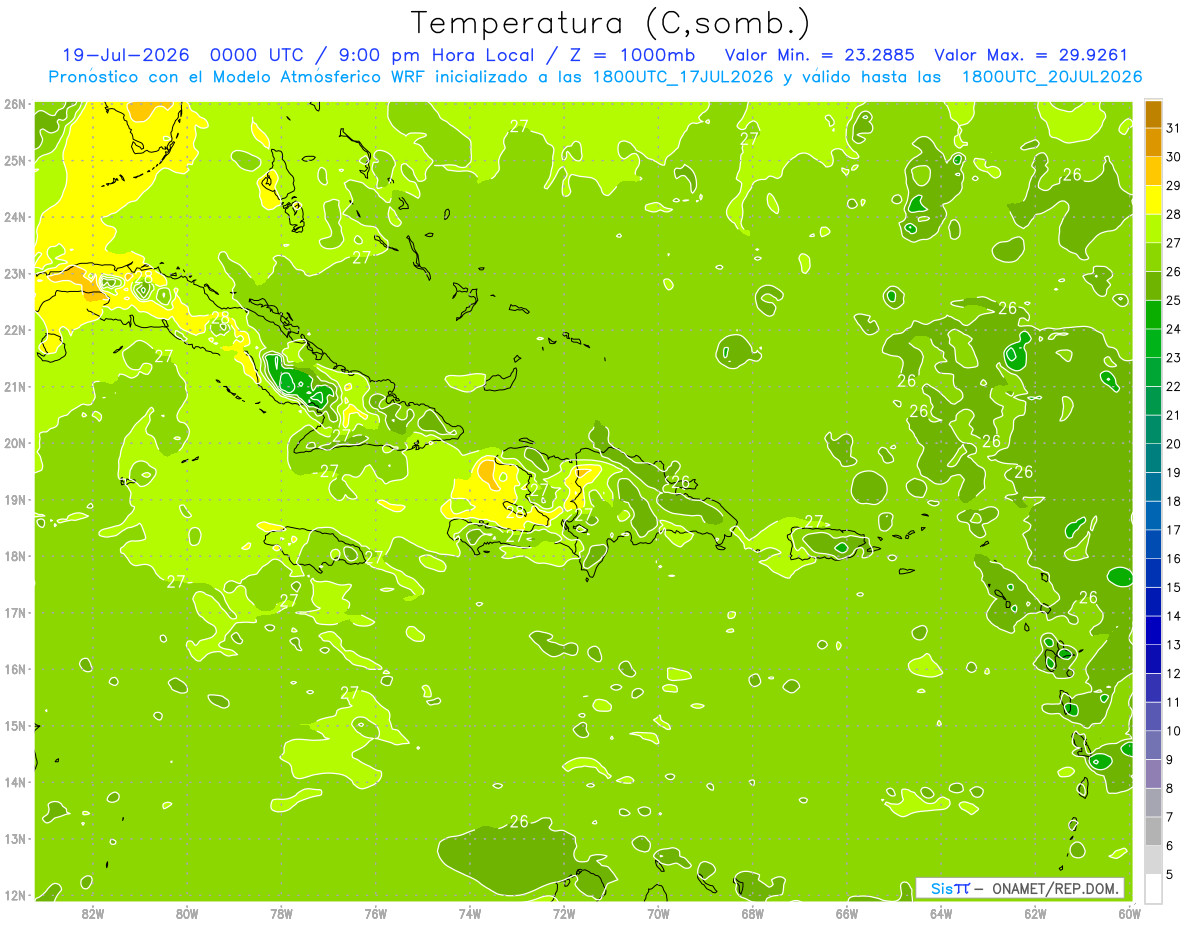Click latitude label '19N'
This screenshot has width=1200, height=927.
click(x=15, y=499)
